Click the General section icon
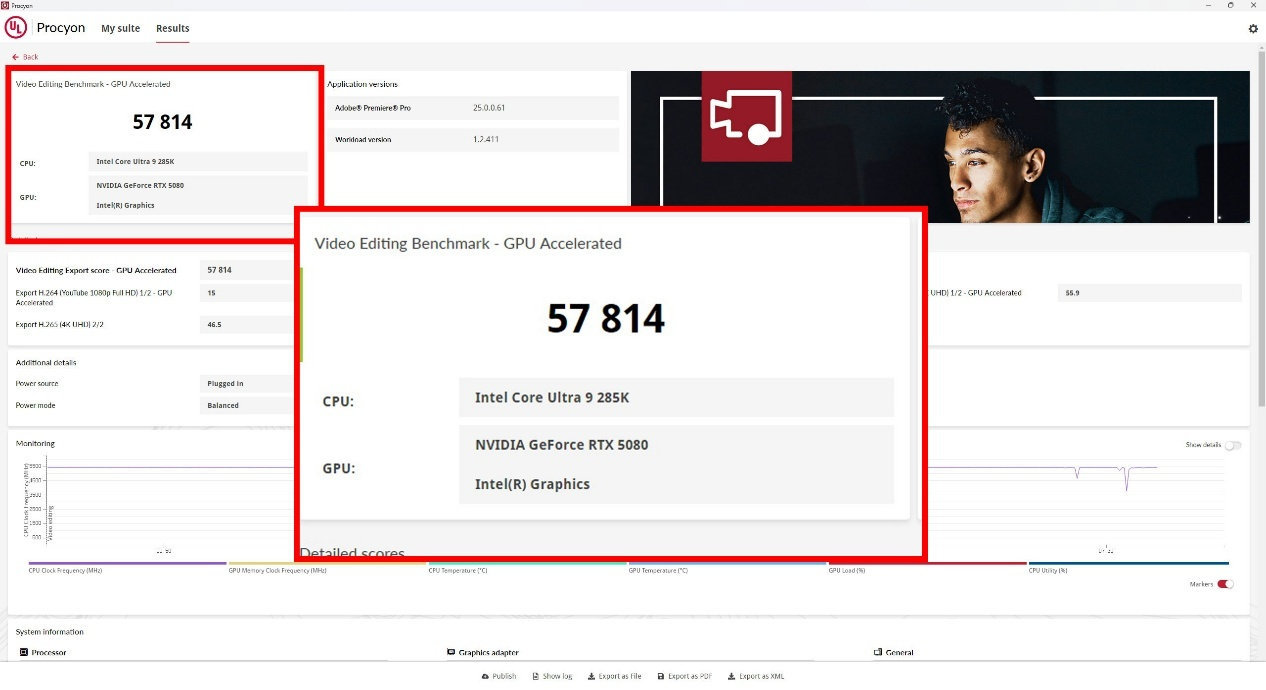 (878, 652)
